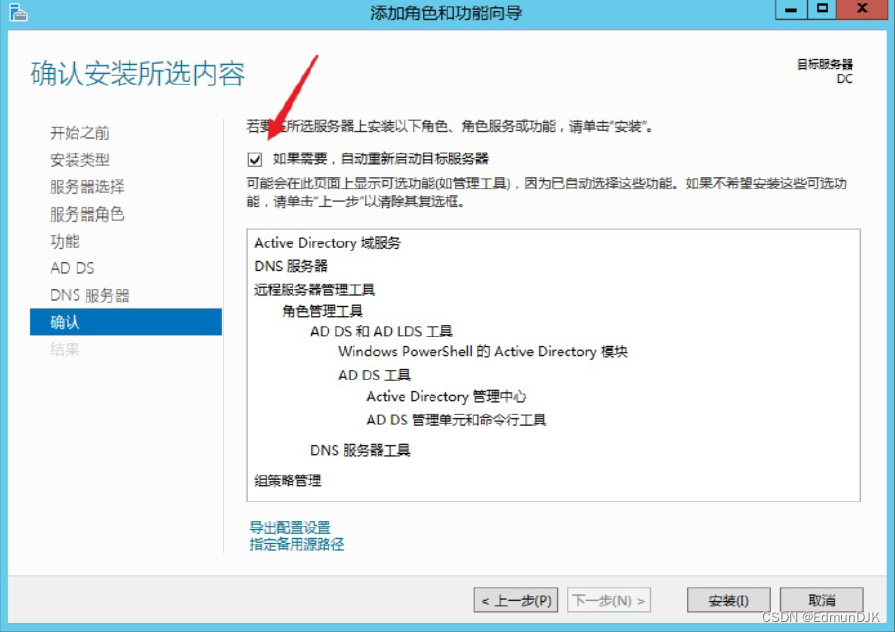Select the 服务器角色 step in the sidebar
Image resolution: width=895 pixels, height=632 pixels.
pos(87,214)
